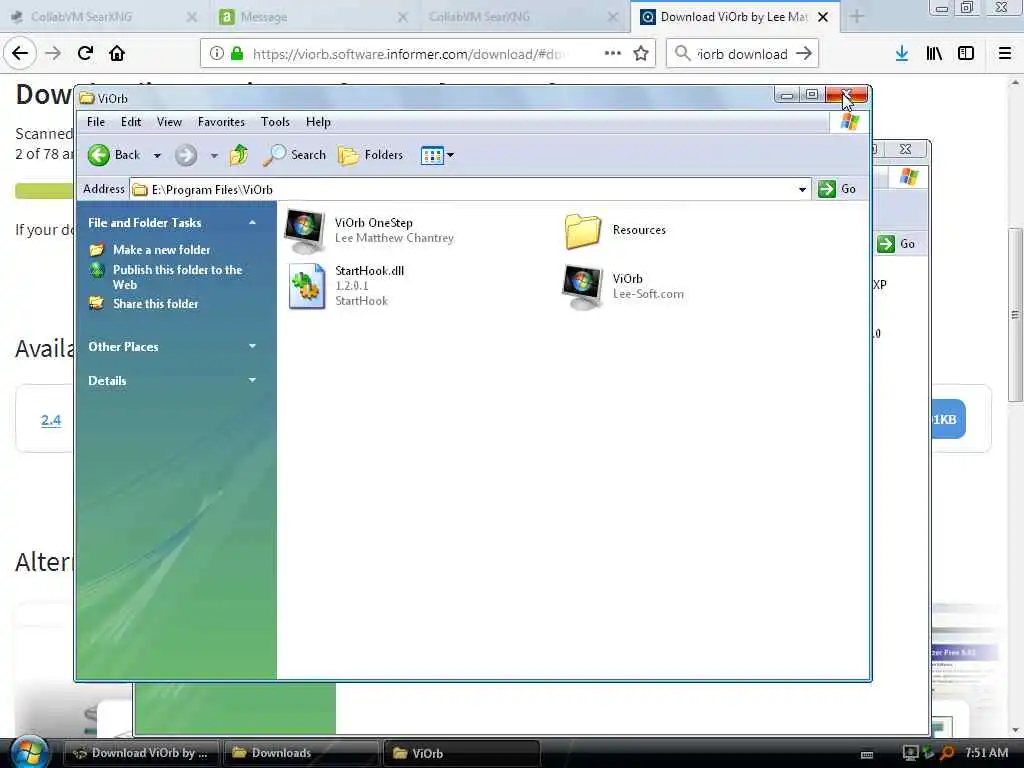Reload the Firefox page

(x=85, y=54)
